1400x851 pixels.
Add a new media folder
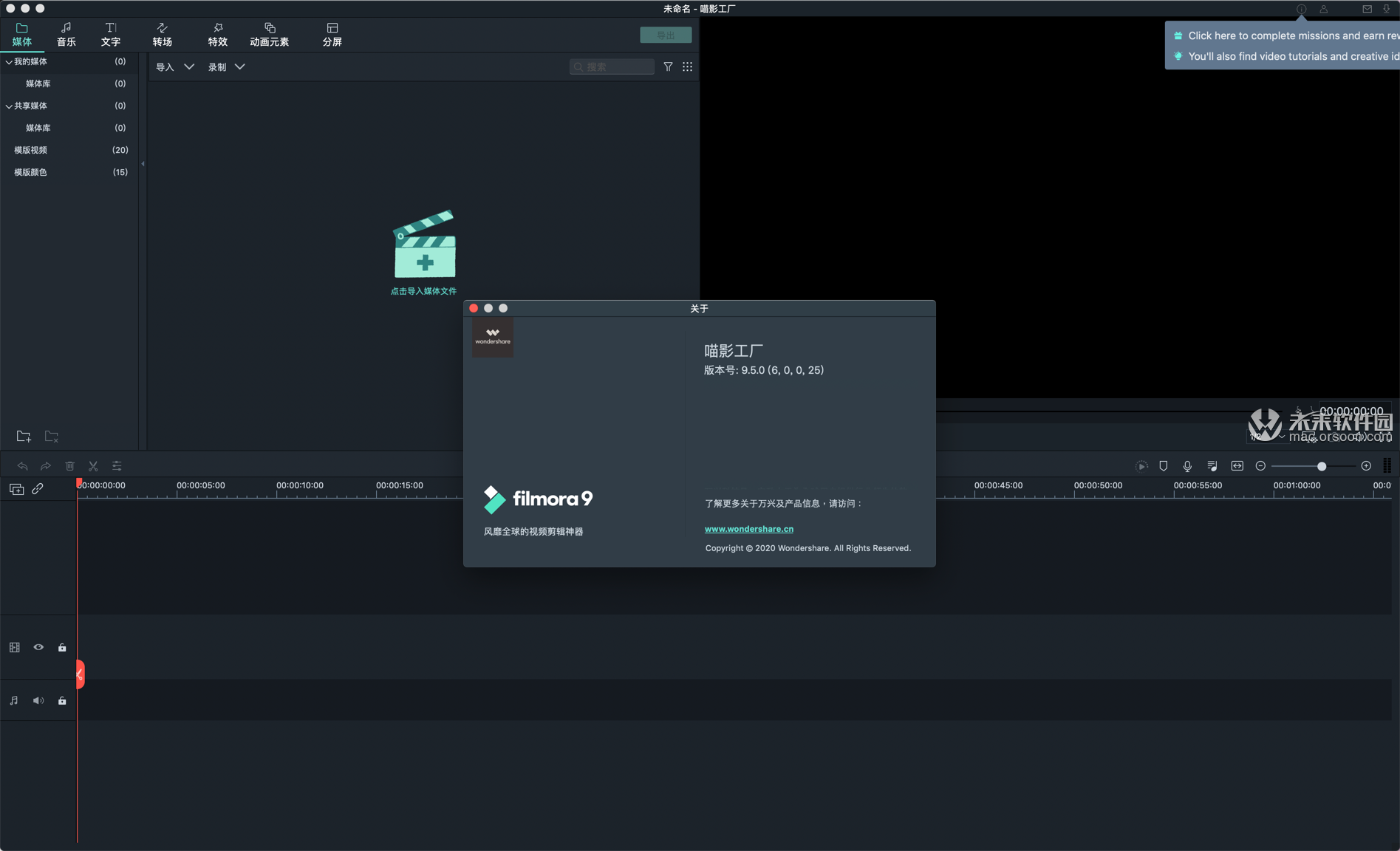24,437
